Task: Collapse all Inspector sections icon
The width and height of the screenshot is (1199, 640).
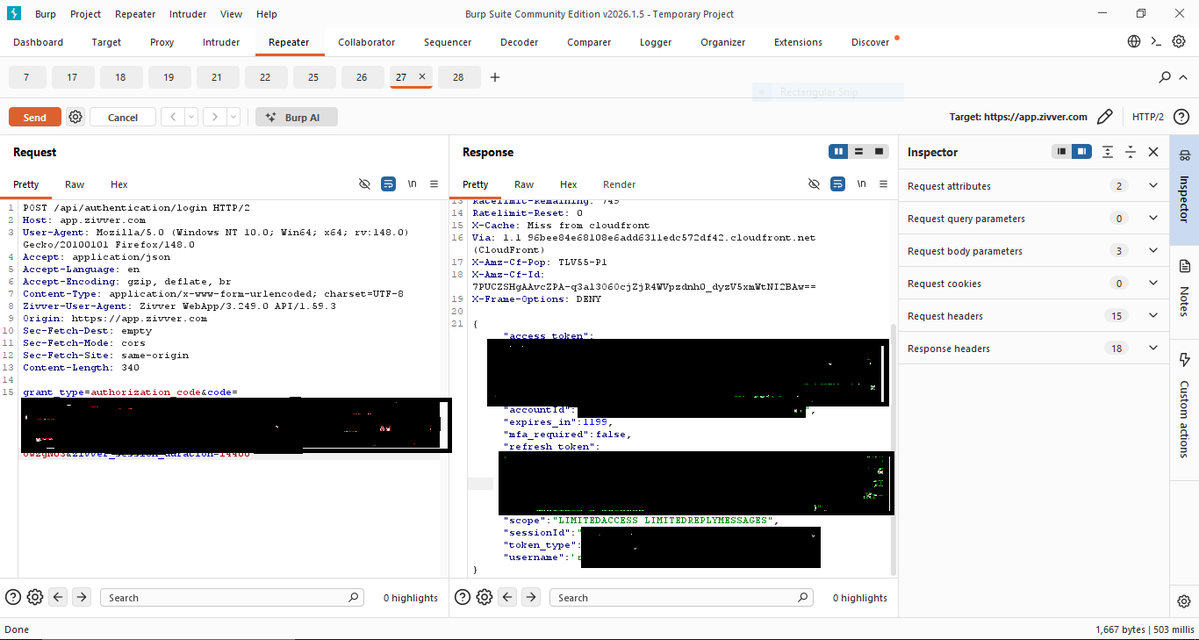Action: [x=1130, y=152]
